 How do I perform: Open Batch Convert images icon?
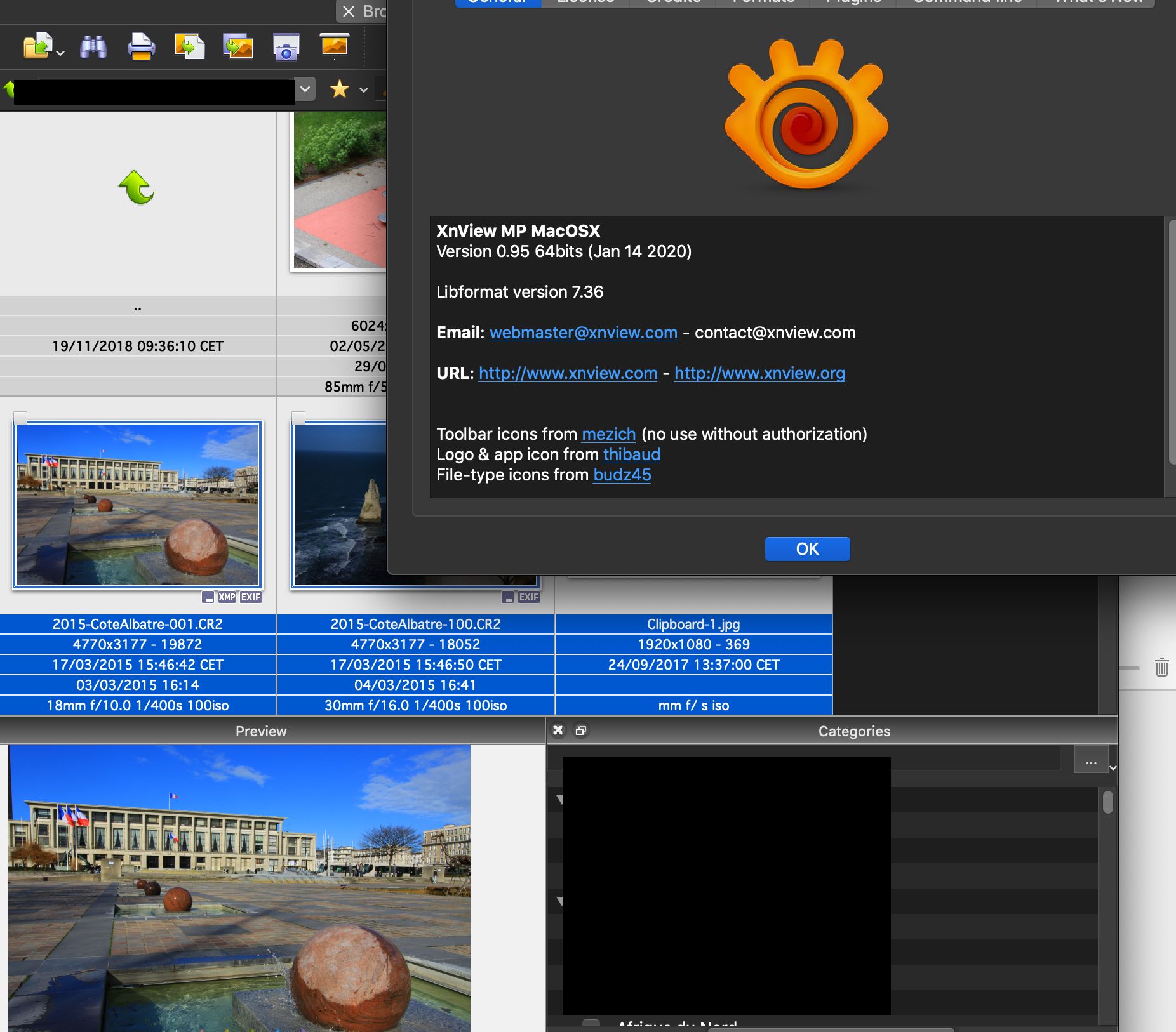[238, 47]
